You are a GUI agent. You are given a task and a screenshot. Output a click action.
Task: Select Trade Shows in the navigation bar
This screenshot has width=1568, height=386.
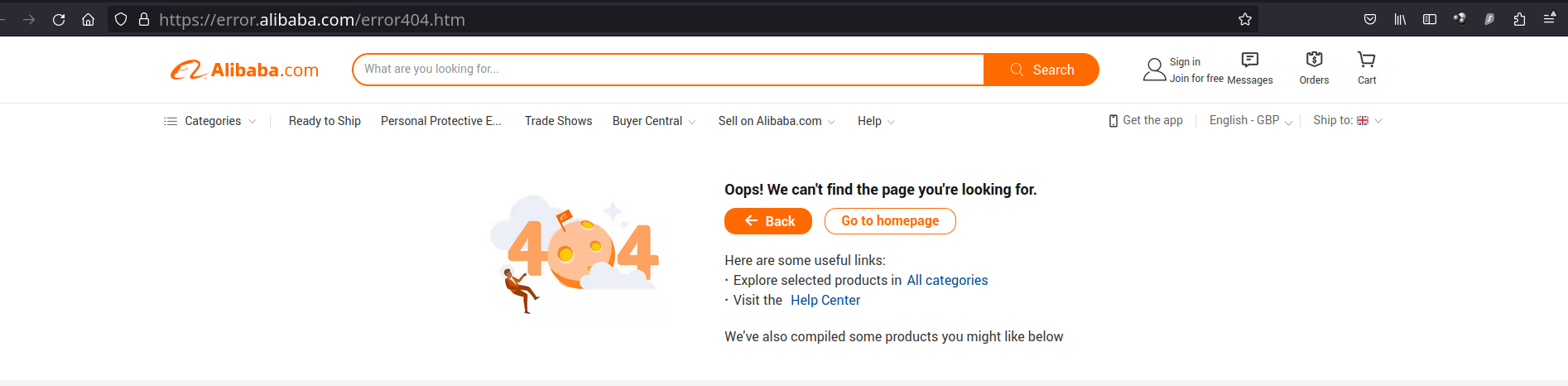pos(558,121)
